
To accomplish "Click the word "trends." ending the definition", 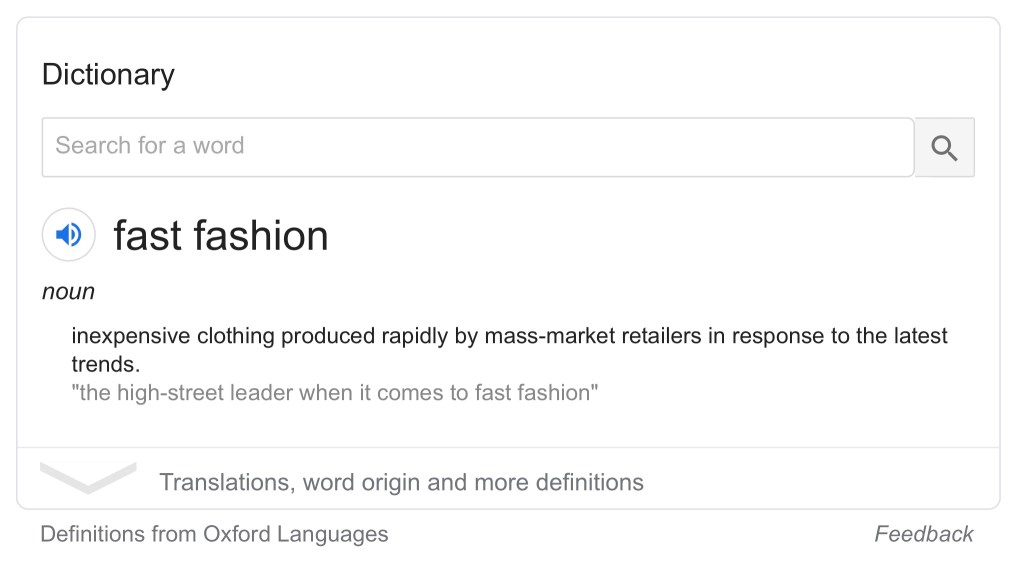I will [x=106, y=364].
